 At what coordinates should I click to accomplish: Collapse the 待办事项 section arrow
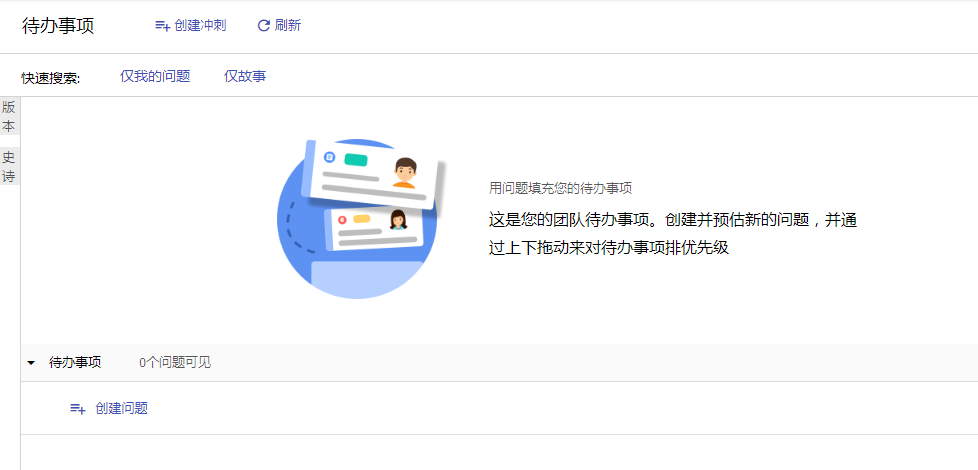pos(31,363)
